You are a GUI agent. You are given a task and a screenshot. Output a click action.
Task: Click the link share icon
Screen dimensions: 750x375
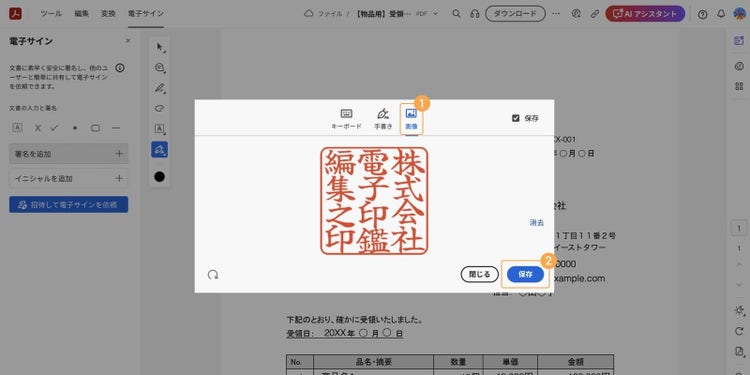(595, 14)
